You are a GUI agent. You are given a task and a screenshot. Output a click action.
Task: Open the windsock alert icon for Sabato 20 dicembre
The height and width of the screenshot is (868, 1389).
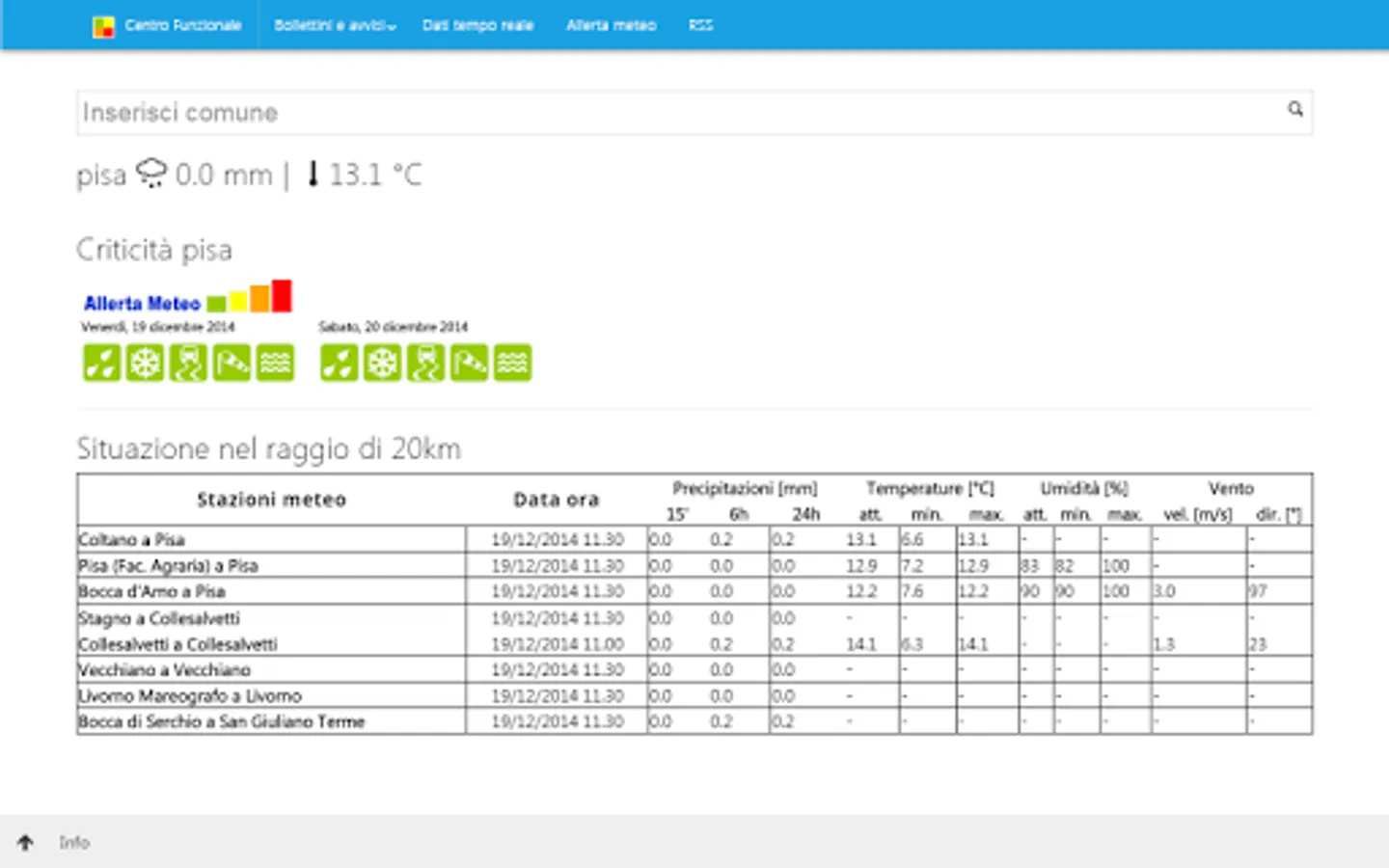[469, 364]
